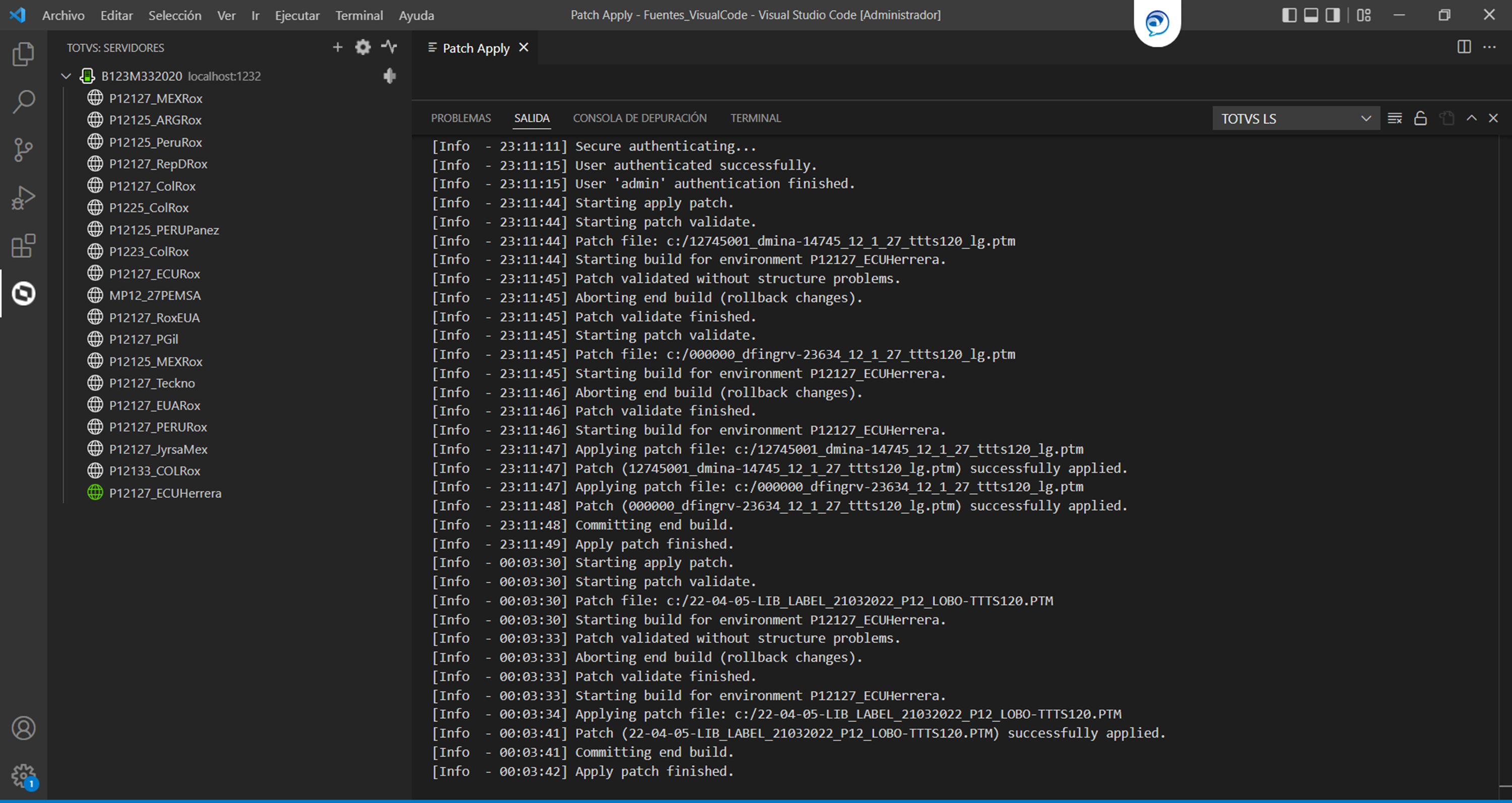Open the Ayuda menu
1512x803 pixels.
[417, 15]
